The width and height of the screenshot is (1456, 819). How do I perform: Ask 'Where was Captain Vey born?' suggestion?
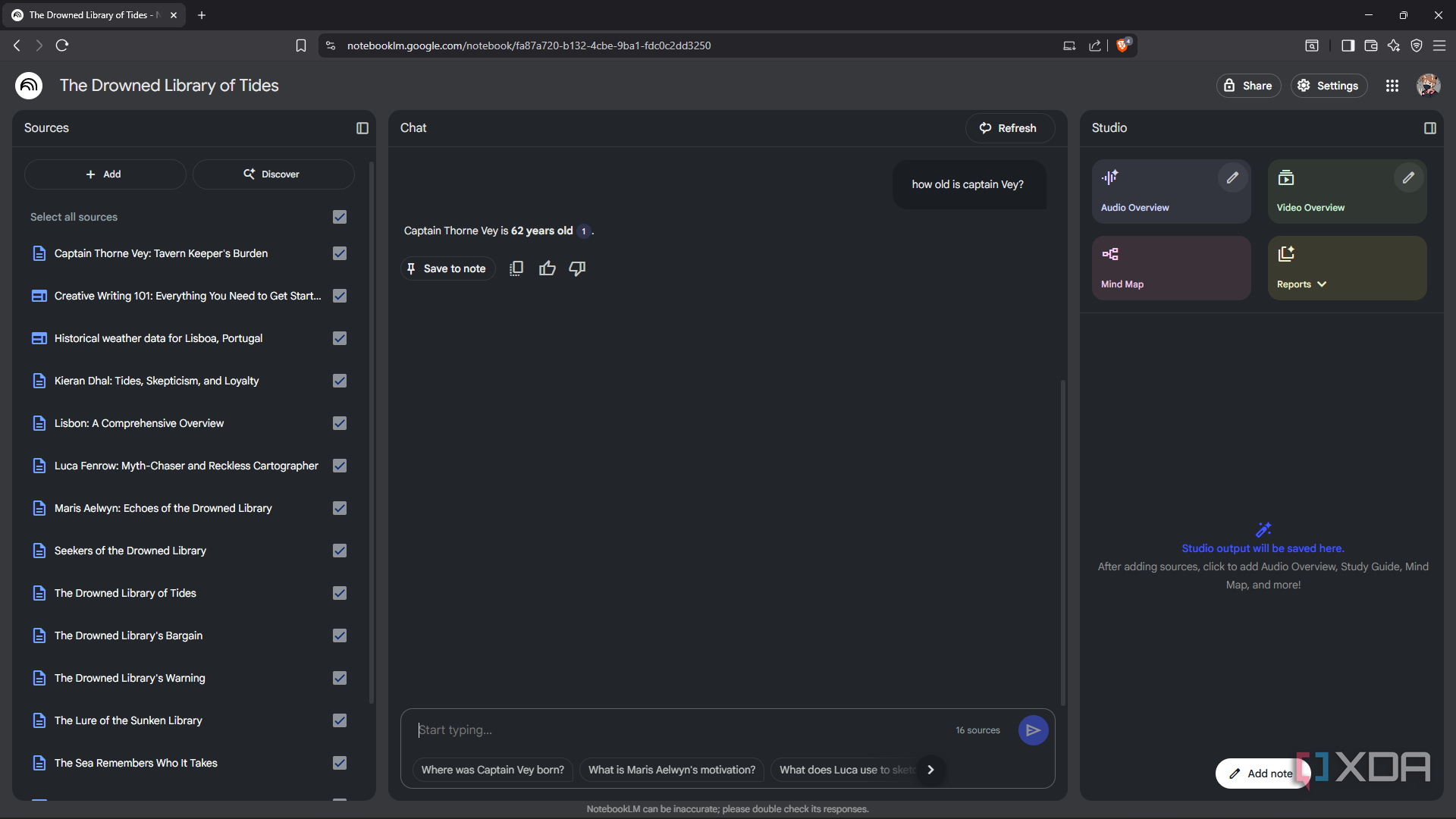(x=493, y=770)
